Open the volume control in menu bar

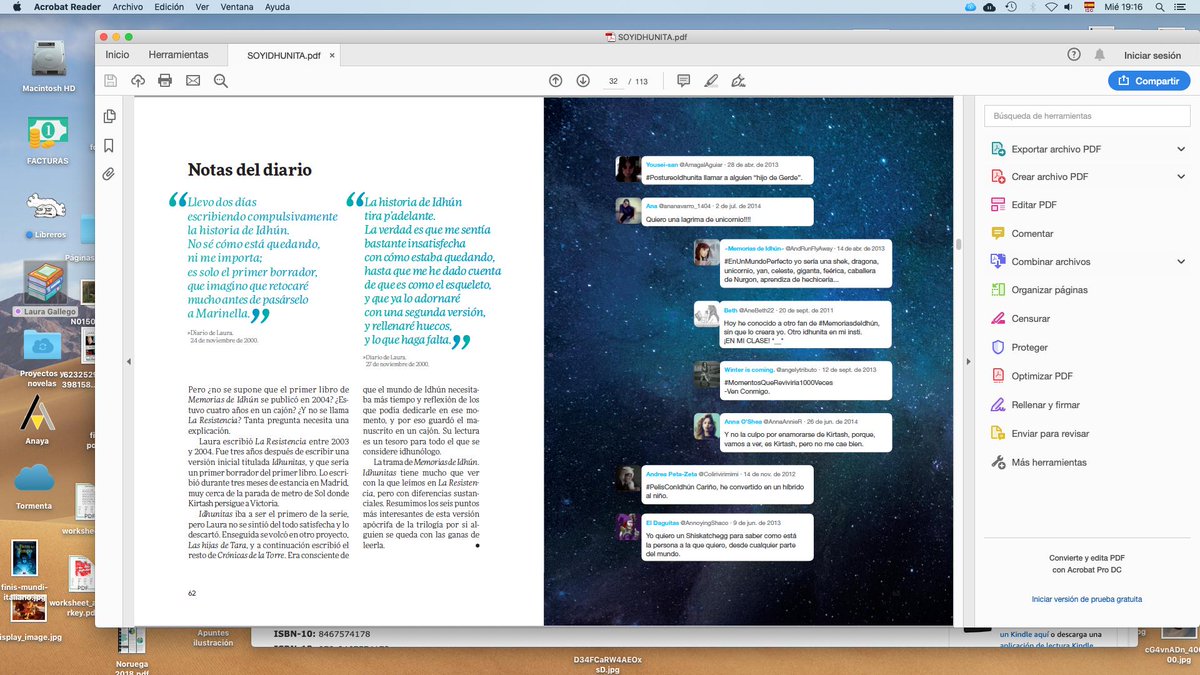1069,7
